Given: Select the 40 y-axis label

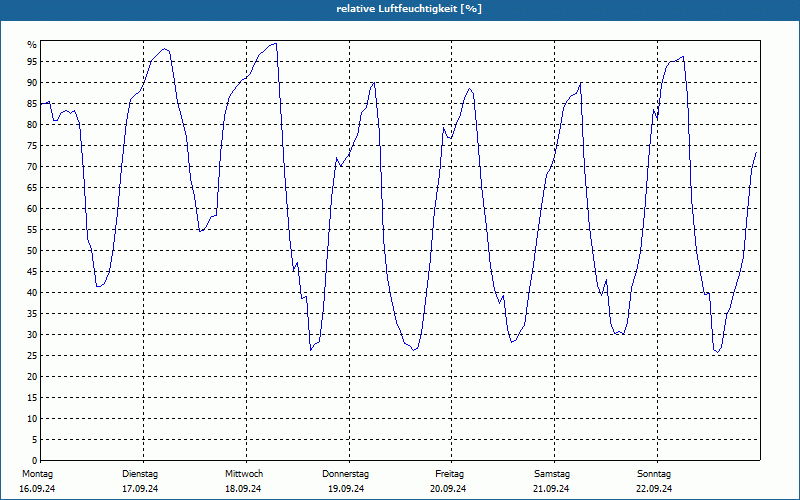Looking at the screenshot, I should (x=32, y=293).
